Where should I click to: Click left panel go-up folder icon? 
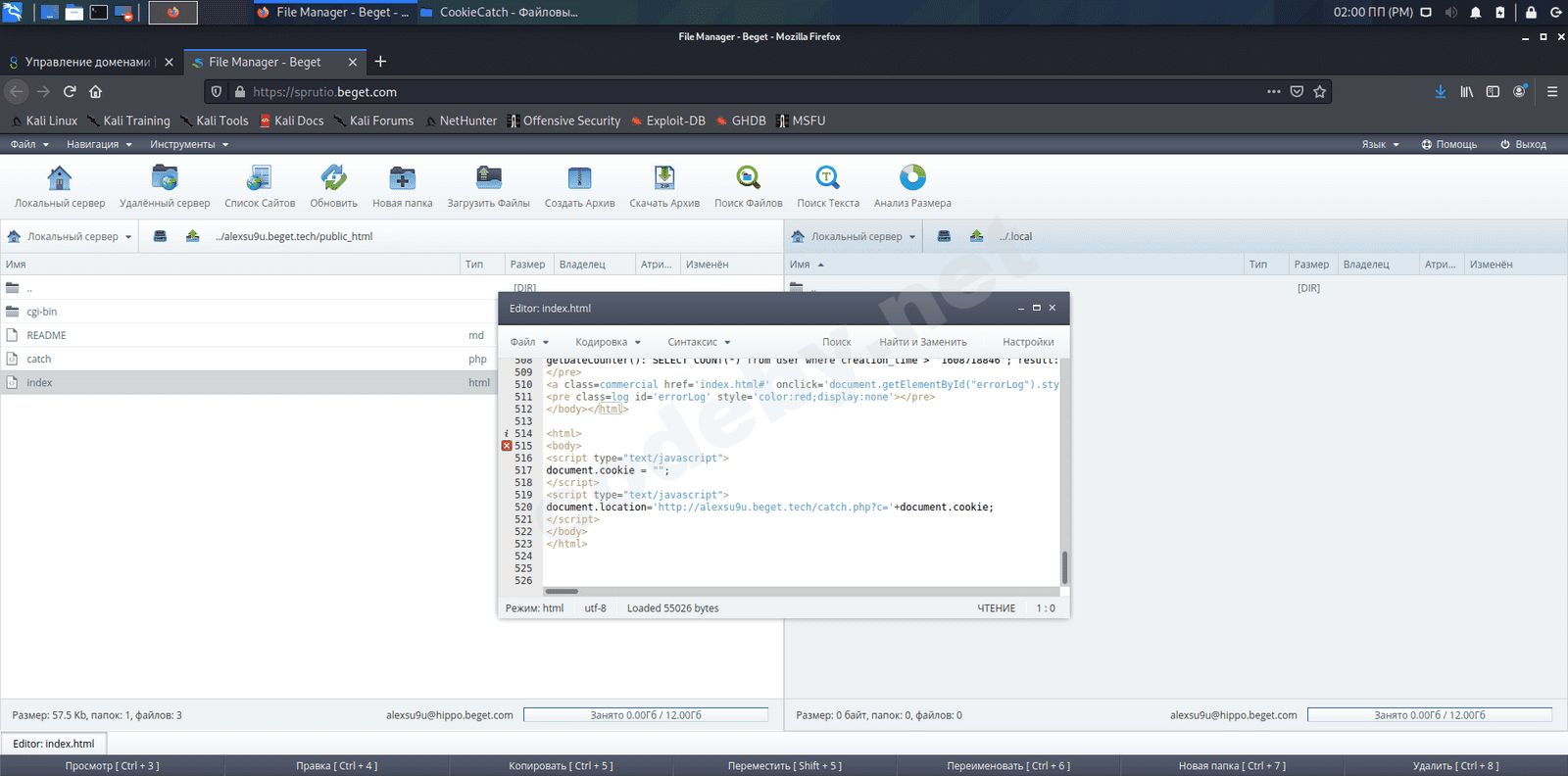(x=193, y=236)
